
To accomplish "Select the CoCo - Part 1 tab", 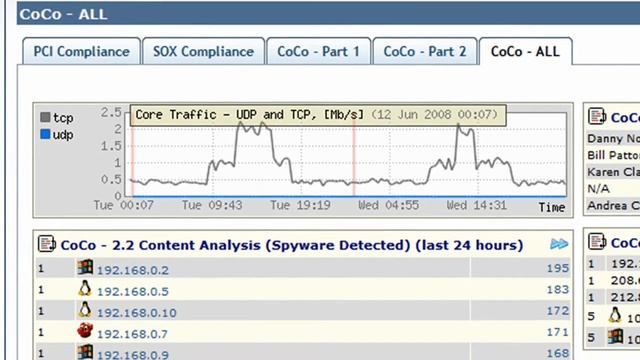I will 318,51.
